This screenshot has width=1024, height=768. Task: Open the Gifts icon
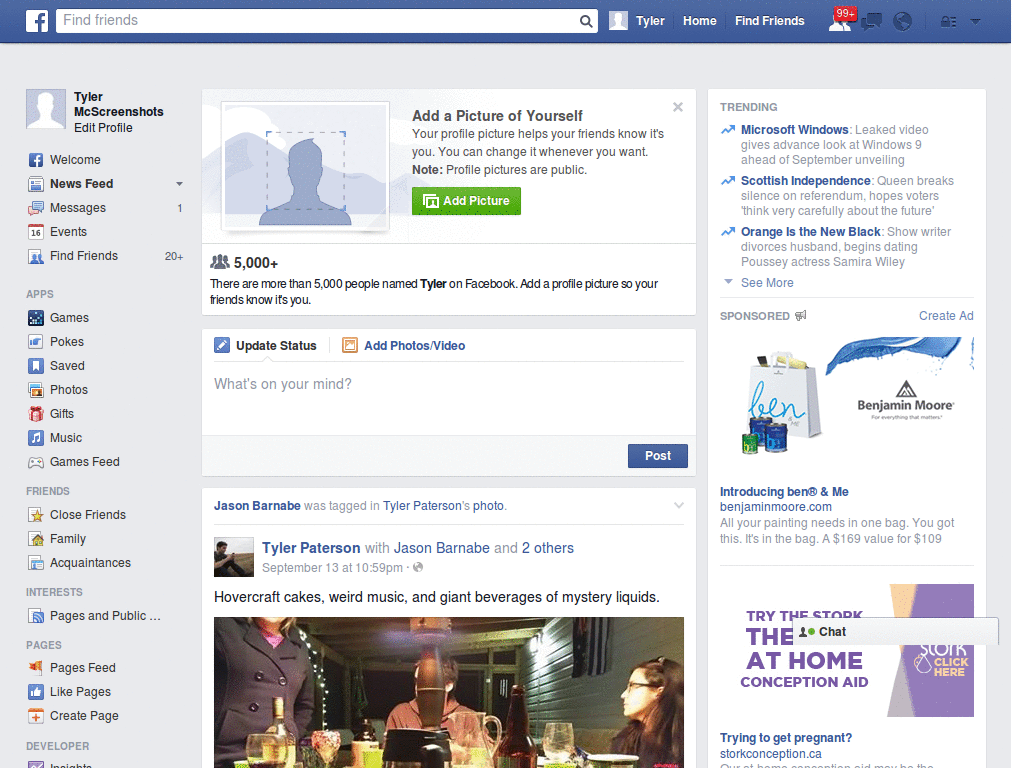click(36, 414)
